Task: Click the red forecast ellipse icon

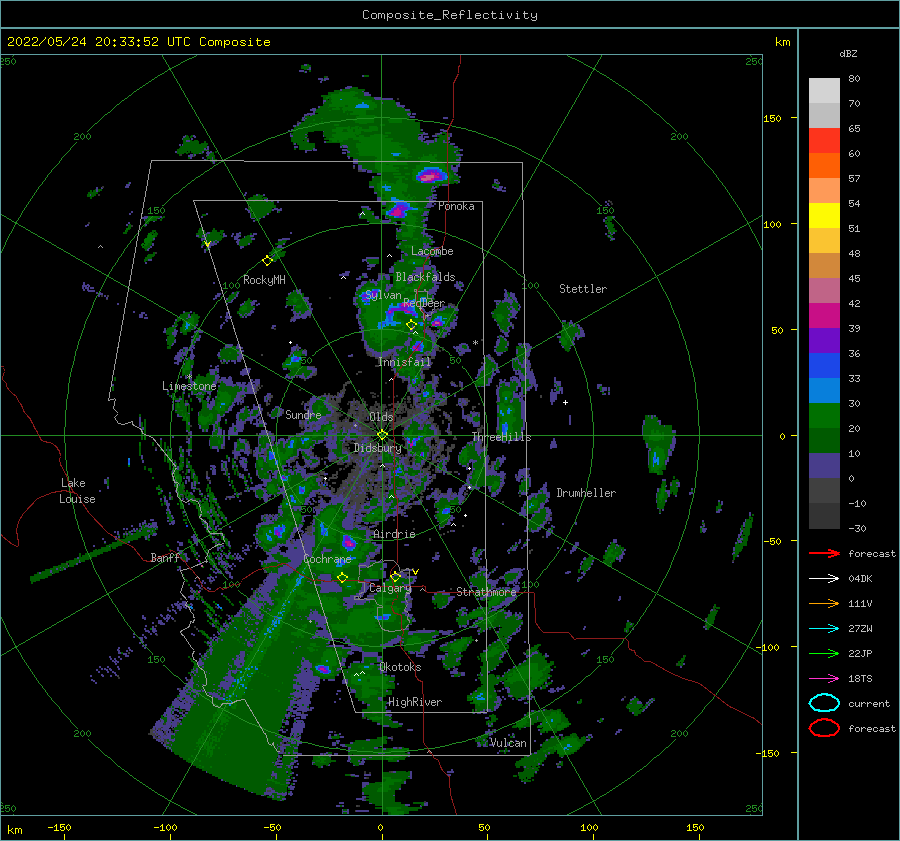Action: point(824,728)
